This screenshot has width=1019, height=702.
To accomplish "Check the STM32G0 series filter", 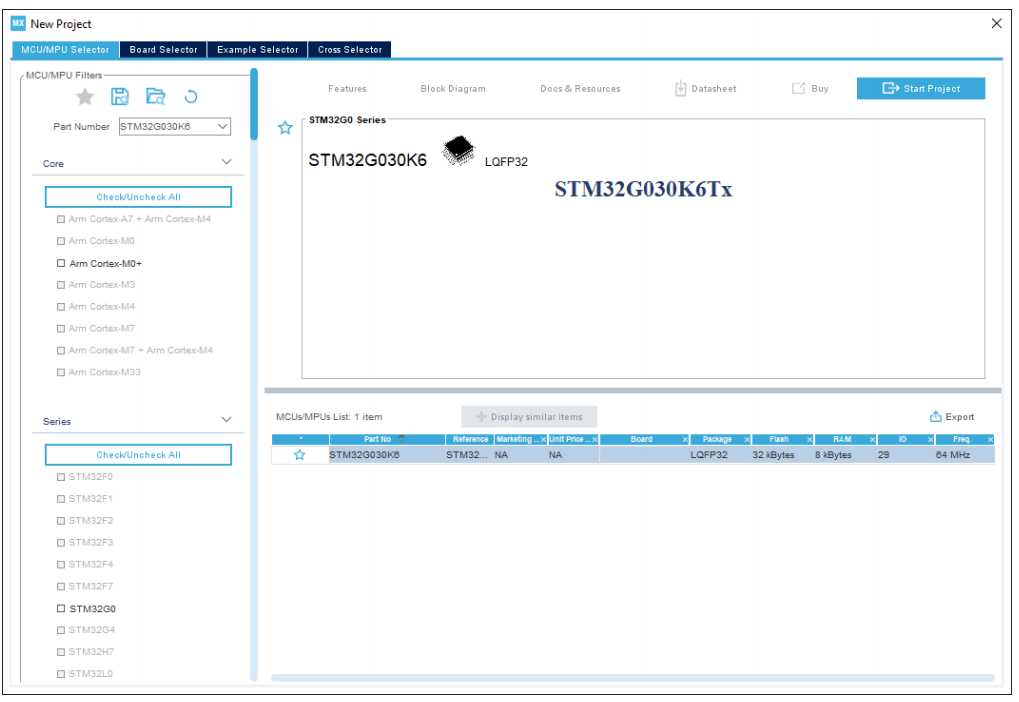I will 61,608.
